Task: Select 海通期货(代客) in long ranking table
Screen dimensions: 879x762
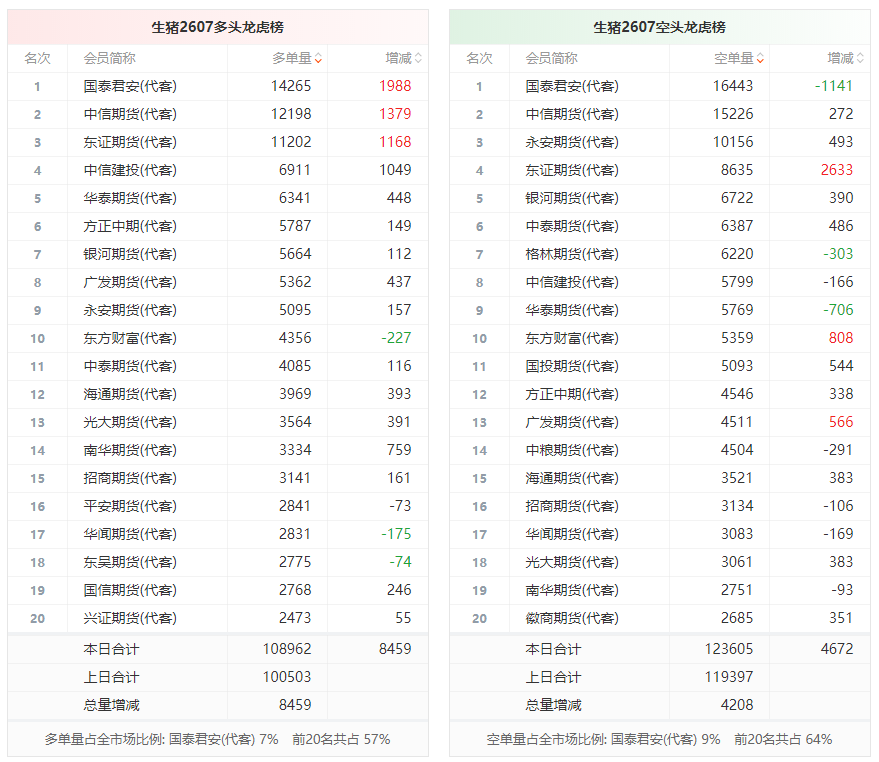Action: point(130,394)
